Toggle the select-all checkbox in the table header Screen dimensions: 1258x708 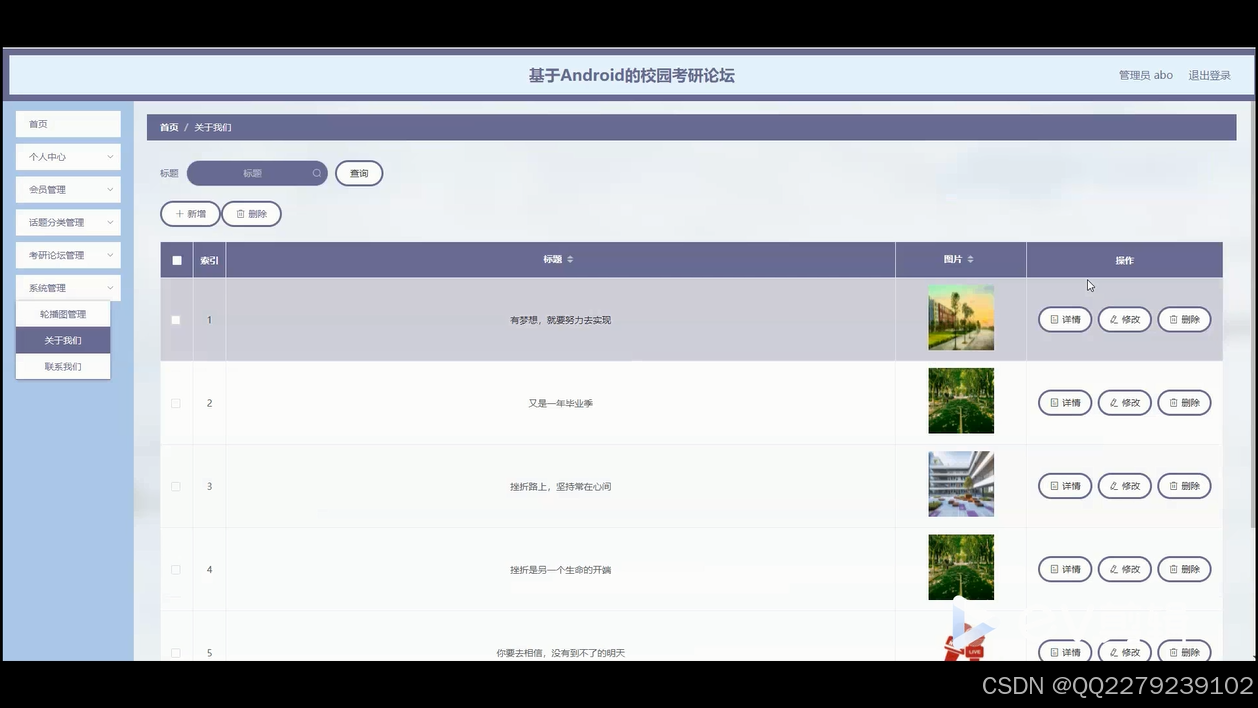[176, 259]
